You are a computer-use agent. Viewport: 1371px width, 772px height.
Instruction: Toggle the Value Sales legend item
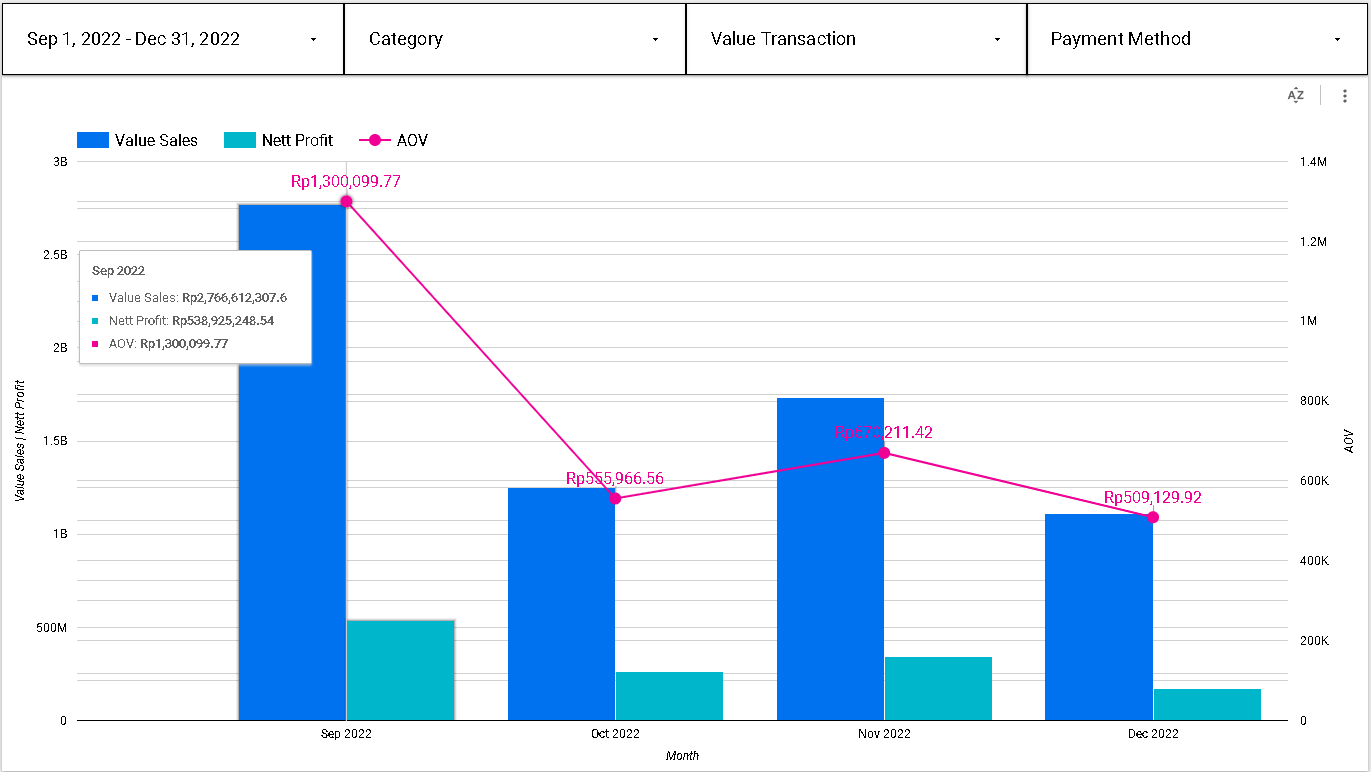156,140
